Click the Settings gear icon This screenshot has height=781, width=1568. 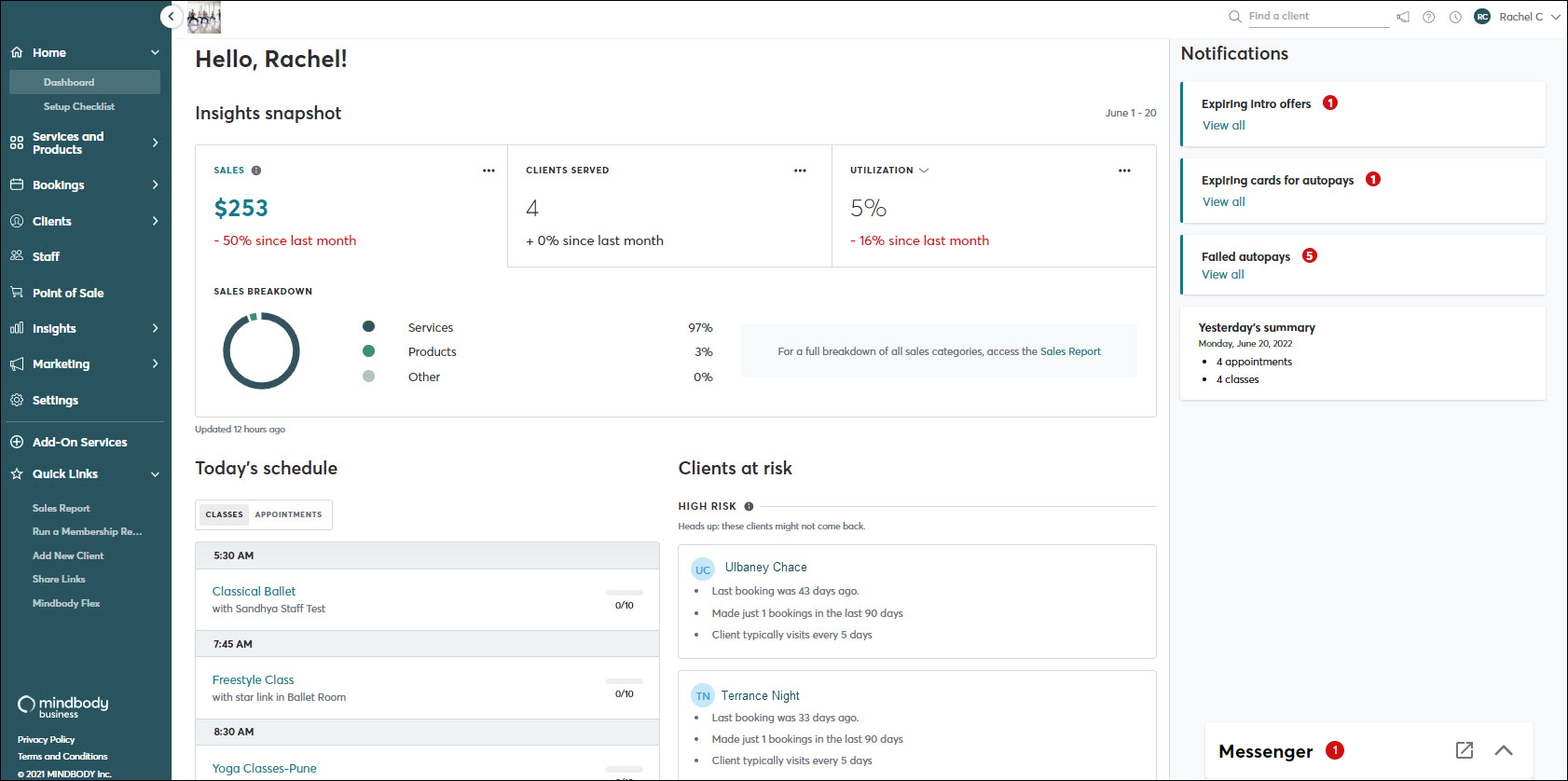(17, 400)
